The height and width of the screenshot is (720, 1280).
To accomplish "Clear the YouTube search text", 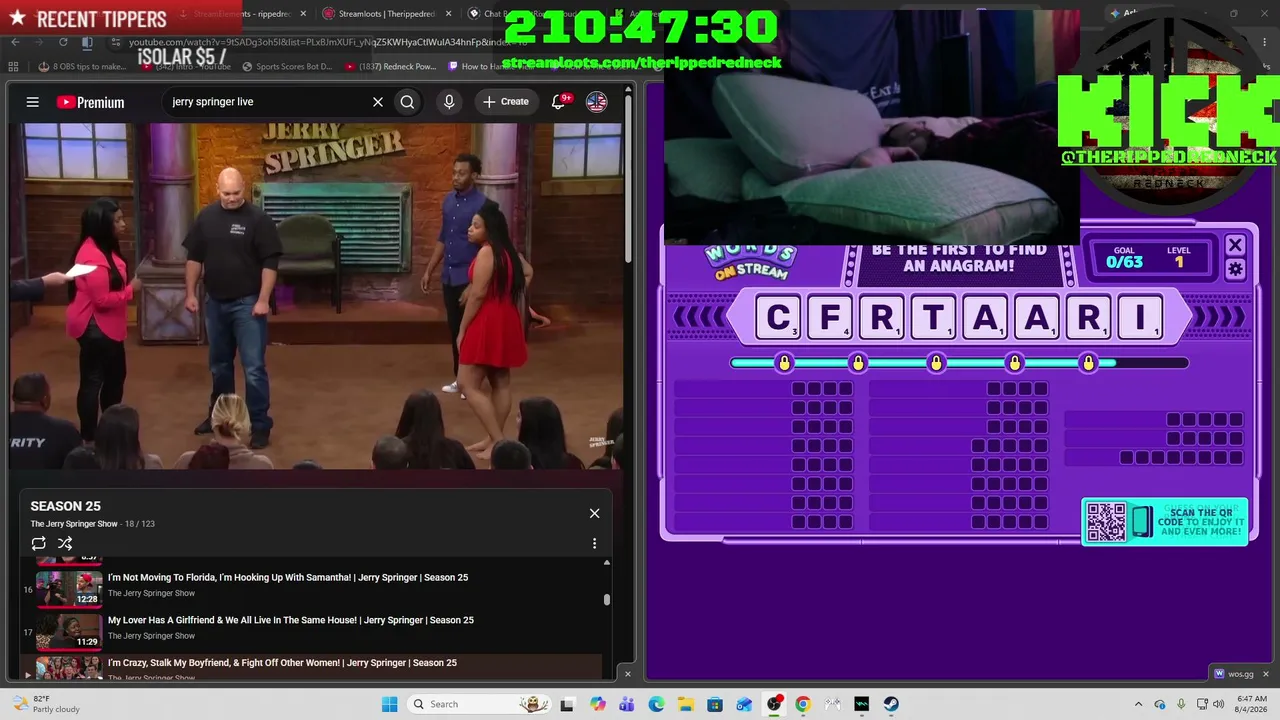I will 378,102.
